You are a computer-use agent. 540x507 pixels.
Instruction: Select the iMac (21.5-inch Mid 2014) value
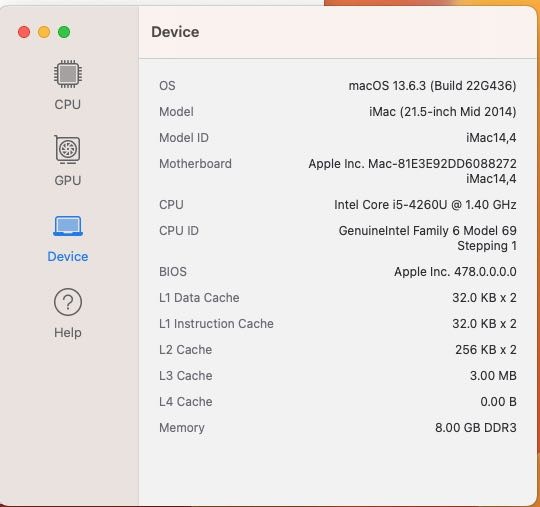(x=443, y=112)
